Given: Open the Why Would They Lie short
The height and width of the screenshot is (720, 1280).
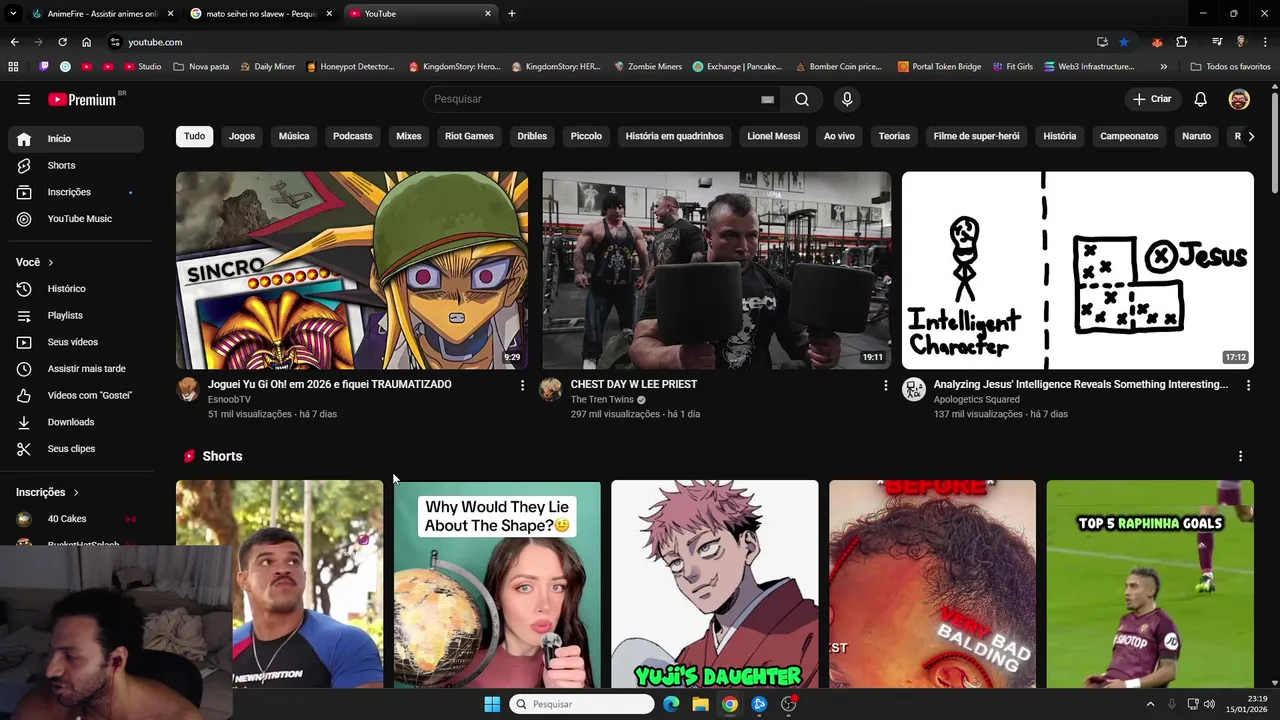Looking at the screenshot, I should [497, 584].
